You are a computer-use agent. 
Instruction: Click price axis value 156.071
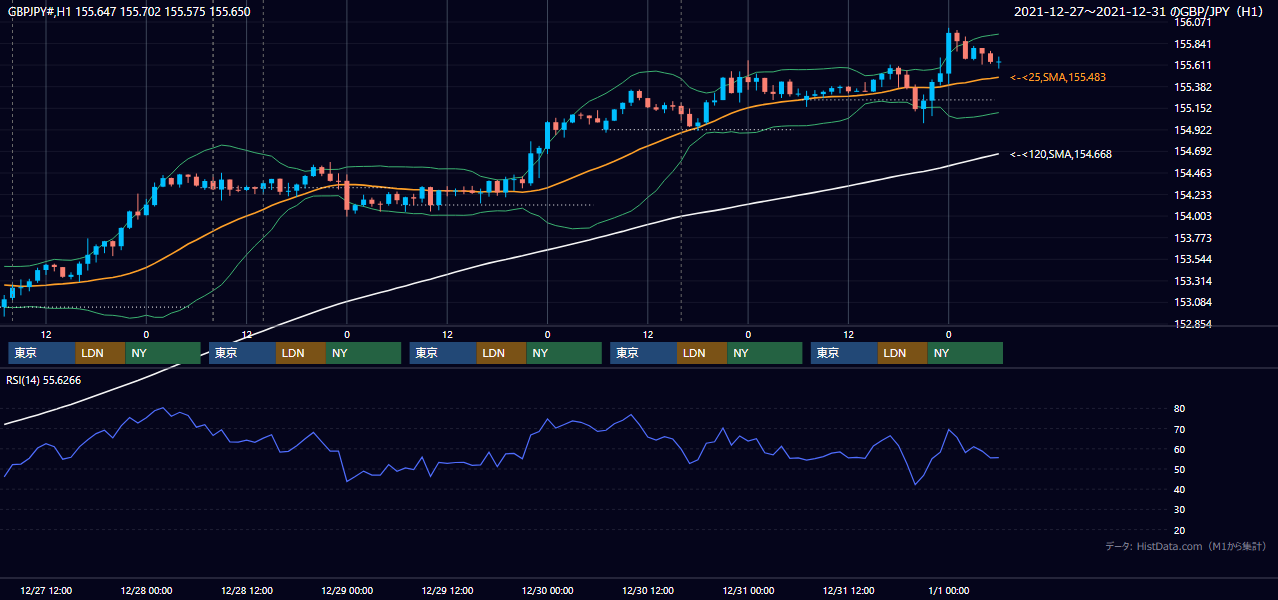(x=1193, y=22)
